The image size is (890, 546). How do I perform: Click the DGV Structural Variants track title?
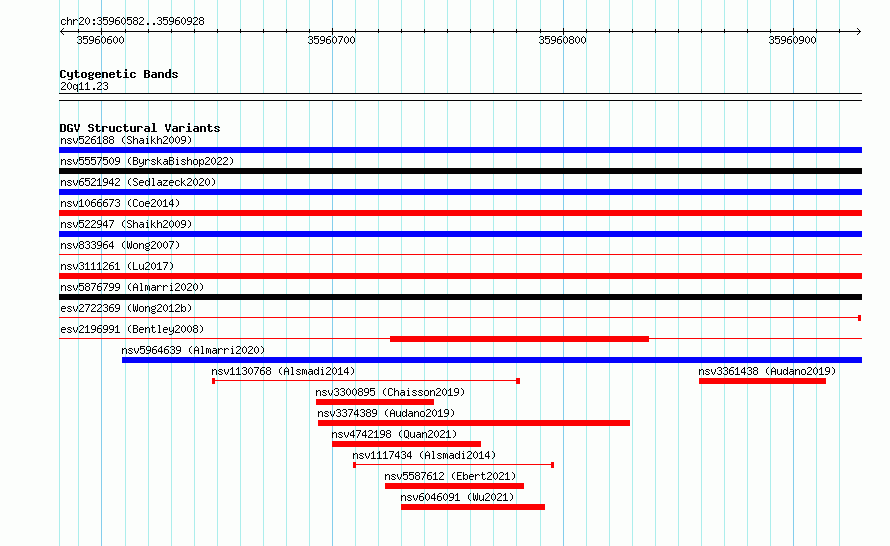click(x=140, y=128)
